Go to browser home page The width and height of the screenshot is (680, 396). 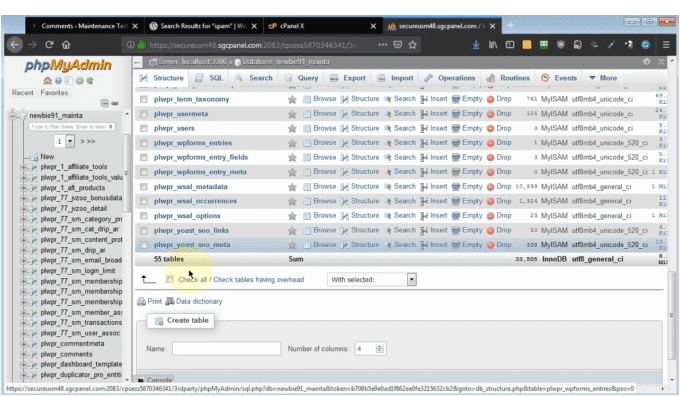point(66,45)
